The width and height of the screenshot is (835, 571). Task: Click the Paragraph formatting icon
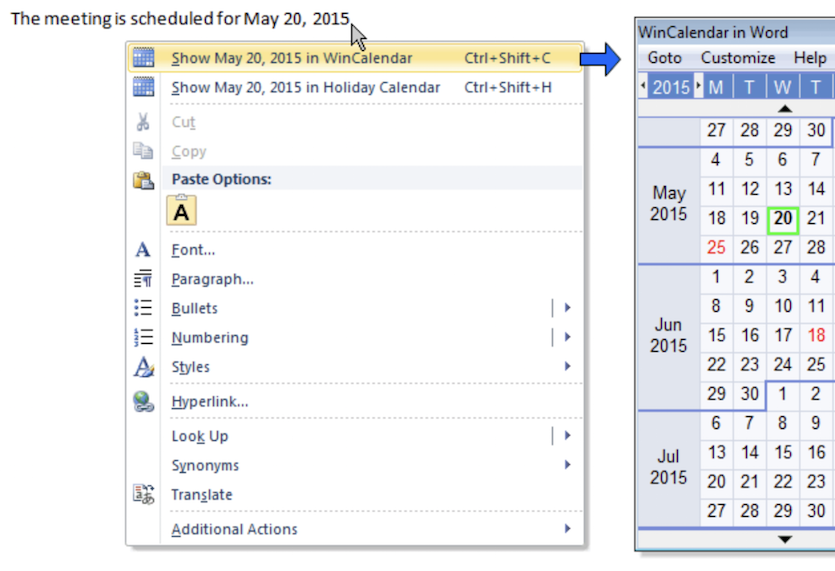coord(143,279)
